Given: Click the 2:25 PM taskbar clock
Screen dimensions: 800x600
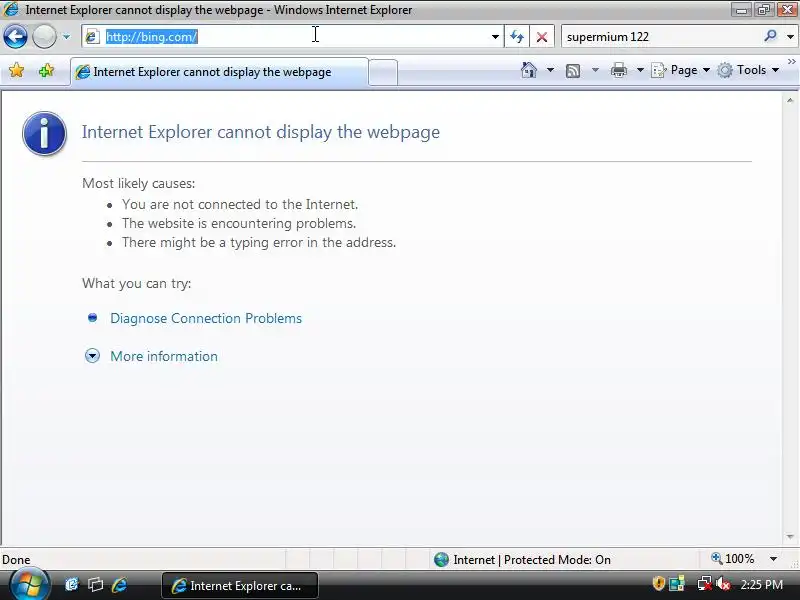Looking at the screenshot, I should pyautogui.click(x=761, y=584).
